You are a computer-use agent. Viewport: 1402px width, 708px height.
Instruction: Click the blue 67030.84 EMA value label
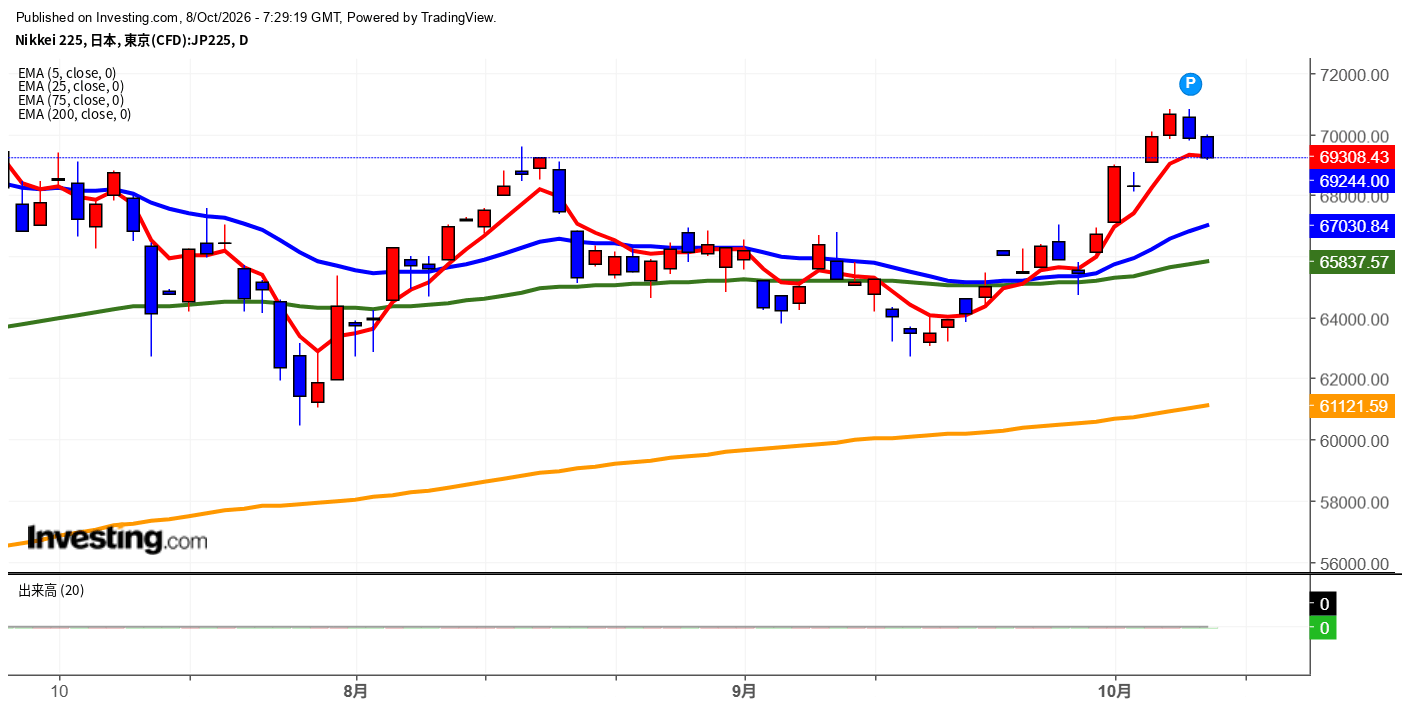pos(1353,227)
